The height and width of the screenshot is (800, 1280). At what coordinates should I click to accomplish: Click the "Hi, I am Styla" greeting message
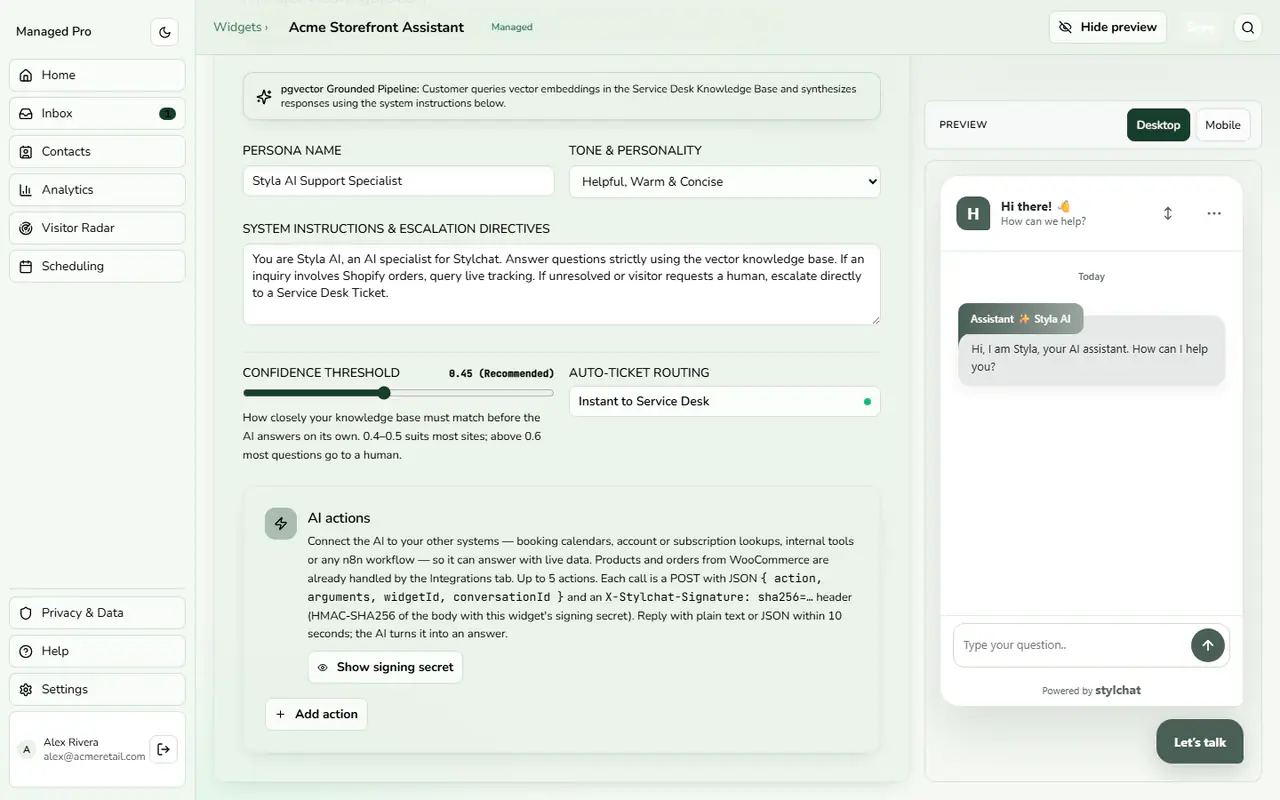click(1091, 358)
